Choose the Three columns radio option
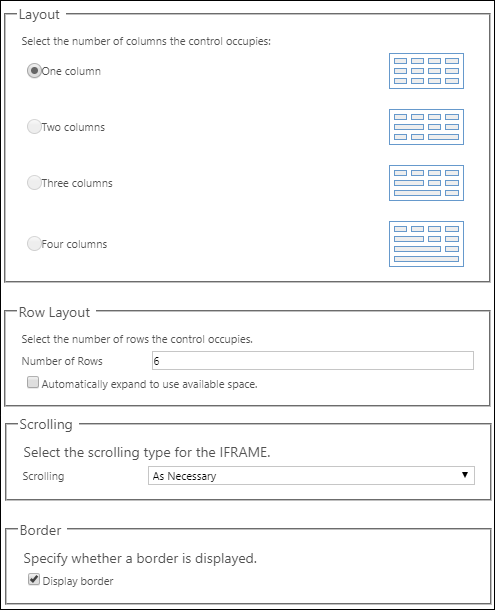Screen dimensions: 495x610 [x=34, y=183]
